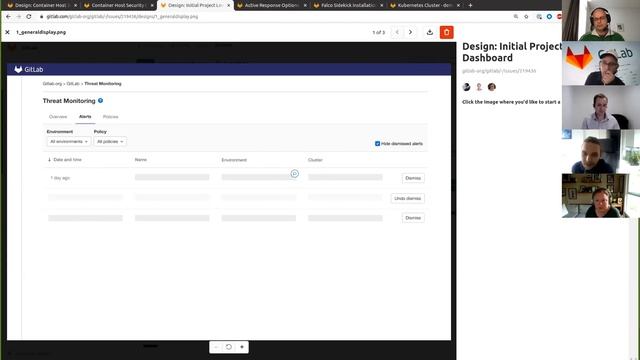The width and height of the screenshot is (640, 360).
Task: Open the GitLab breadcrumb link
Action: (x=73, y=84)
